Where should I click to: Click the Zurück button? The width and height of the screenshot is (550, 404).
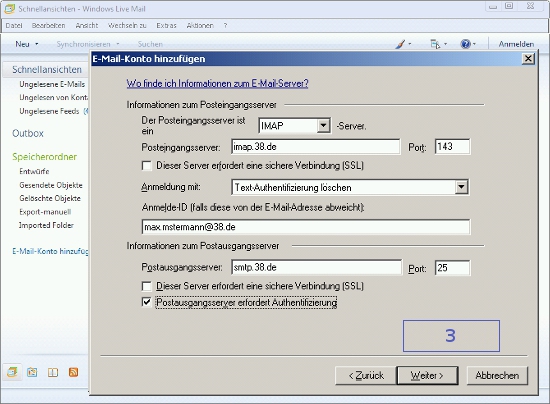coord(366,376)
